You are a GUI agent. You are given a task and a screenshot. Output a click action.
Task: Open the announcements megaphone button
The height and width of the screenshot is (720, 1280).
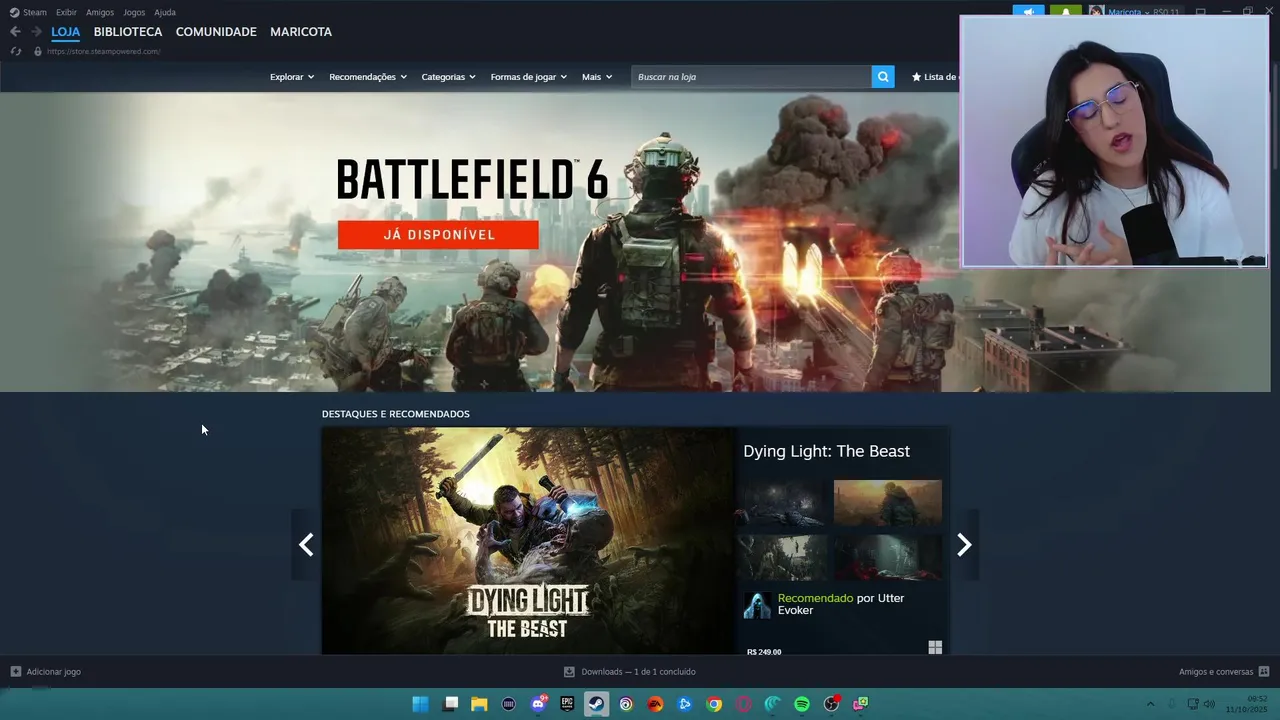click(1028, 12)
